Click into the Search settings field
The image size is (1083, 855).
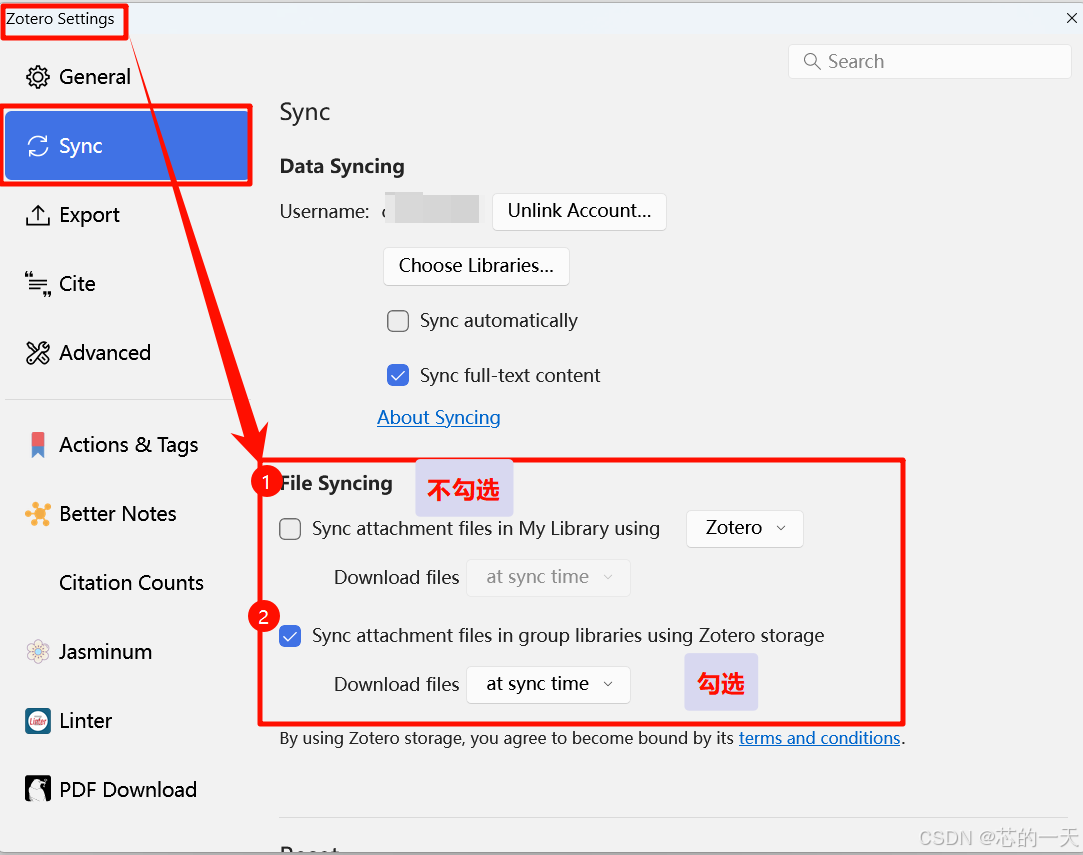click(930, 61)
